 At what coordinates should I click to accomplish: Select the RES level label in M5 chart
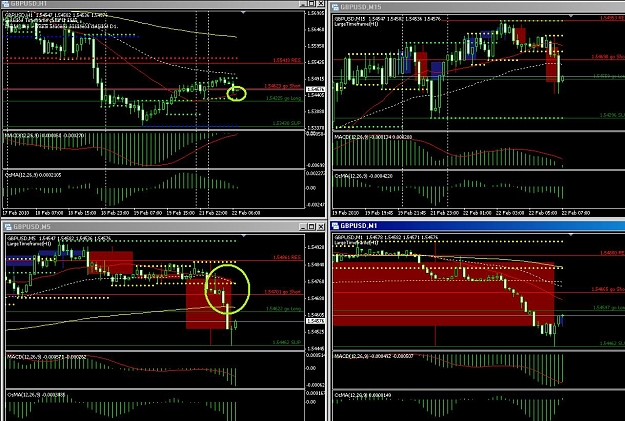pyautogui.click(x=287, y=257)
